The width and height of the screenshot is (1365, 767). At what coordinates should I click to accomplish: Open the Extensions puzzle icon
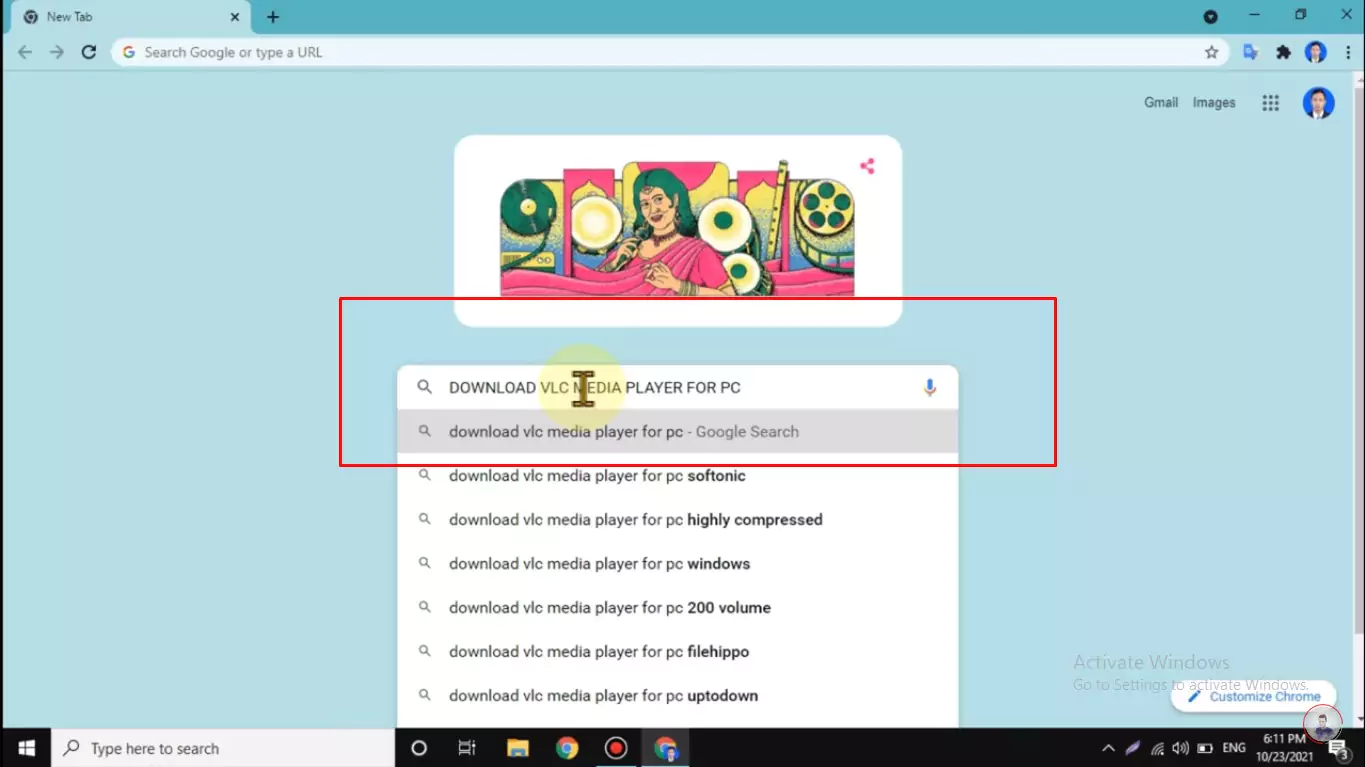[1283, 52]
